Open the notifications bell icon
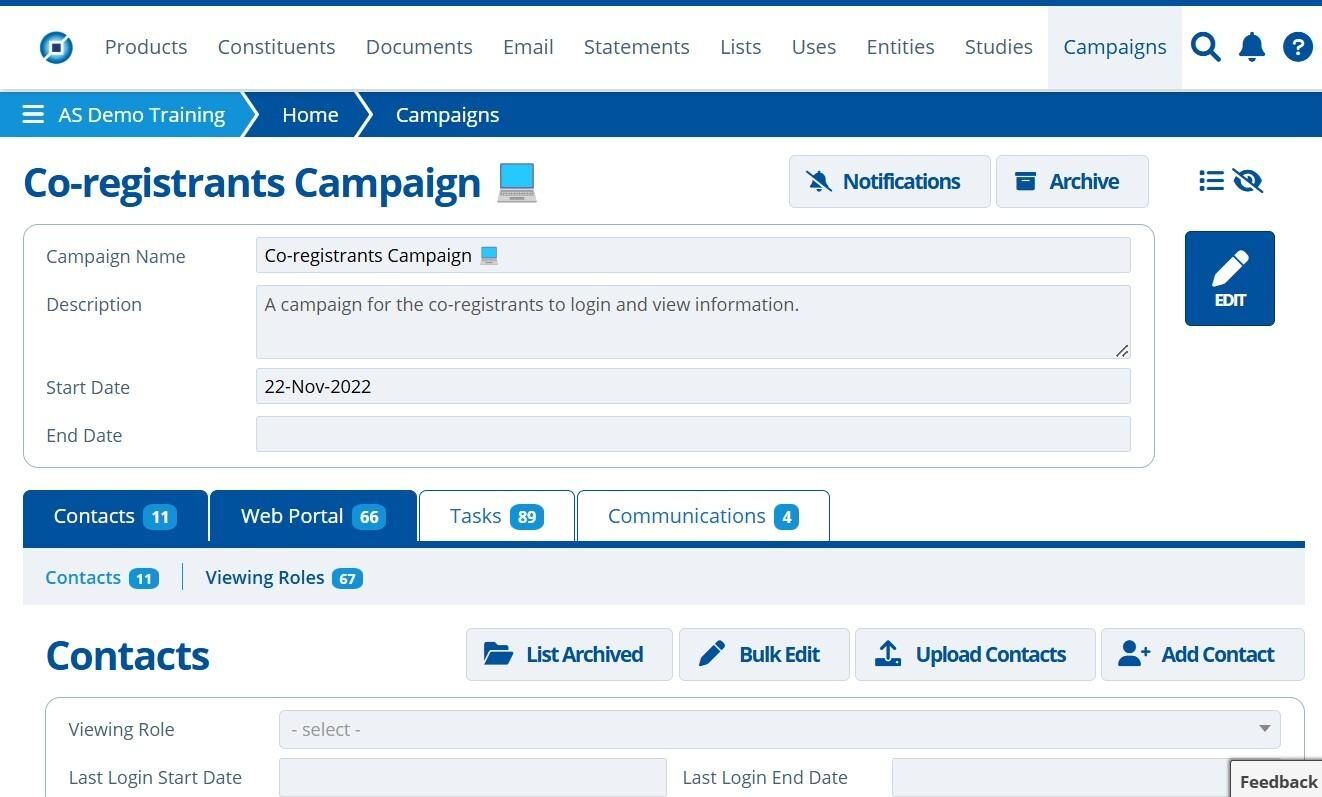Viewport: 1322px width, 797px height. (1252, 47)
